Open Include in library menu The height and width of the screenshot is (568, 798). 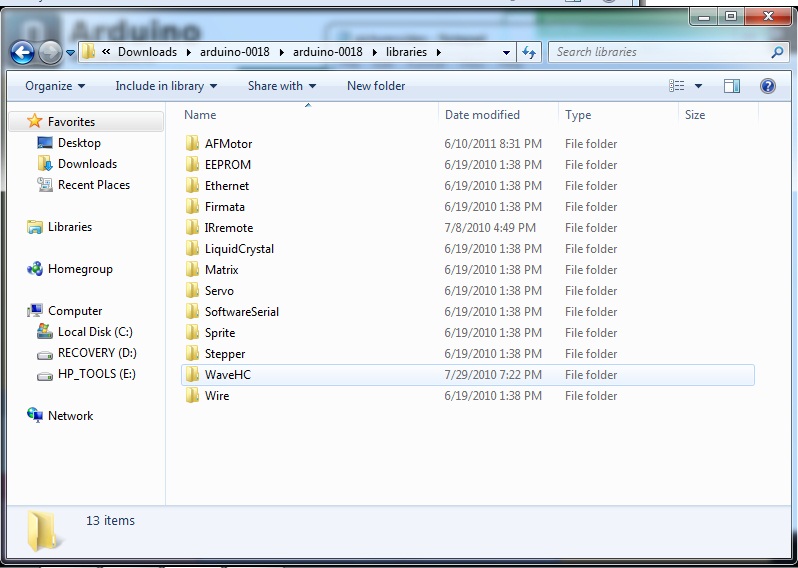pyautogui.click(x=166, y=86)
